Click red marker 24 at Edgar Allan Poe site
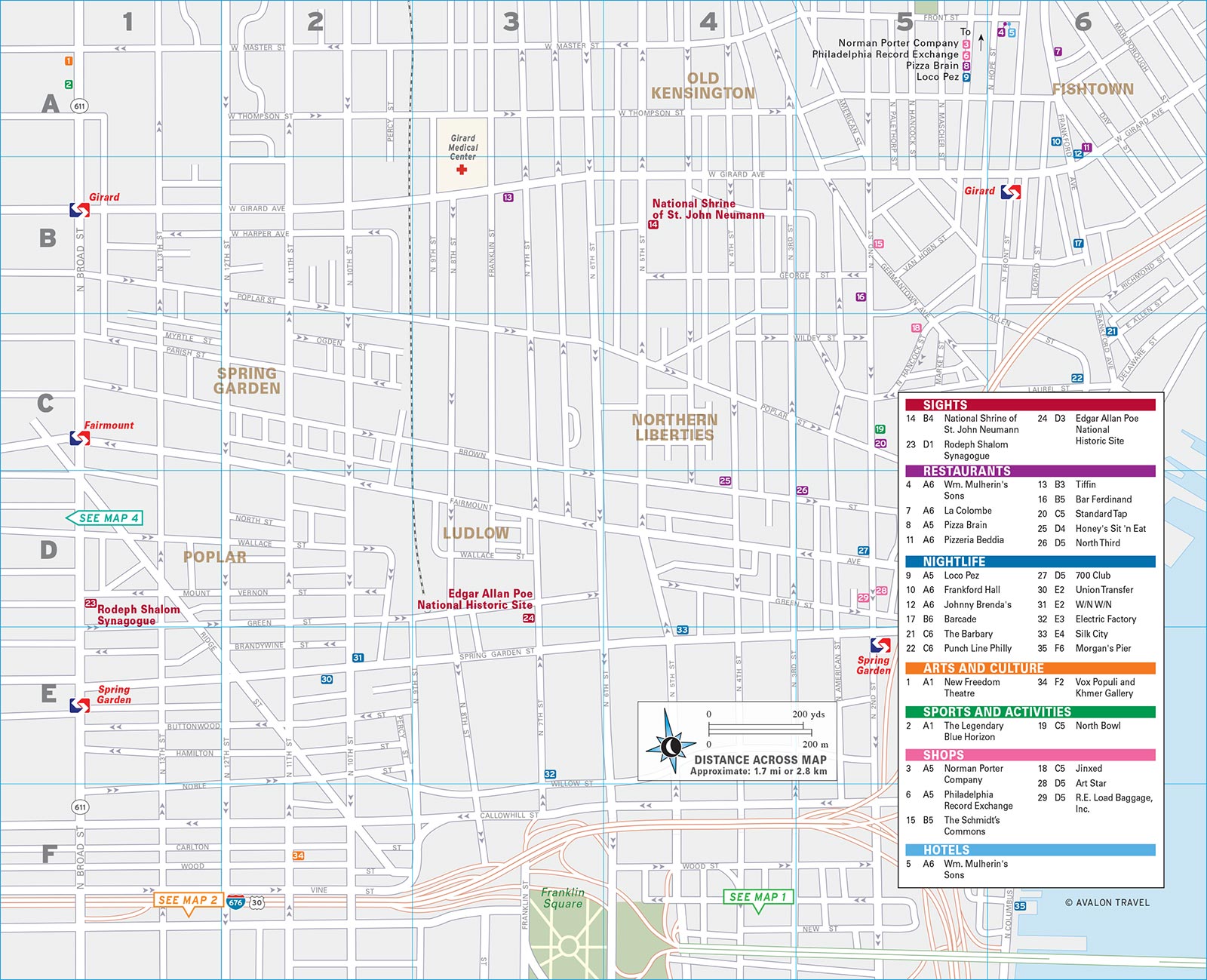The width and height of the screenshot is (1207, 980). coord(529,618)
